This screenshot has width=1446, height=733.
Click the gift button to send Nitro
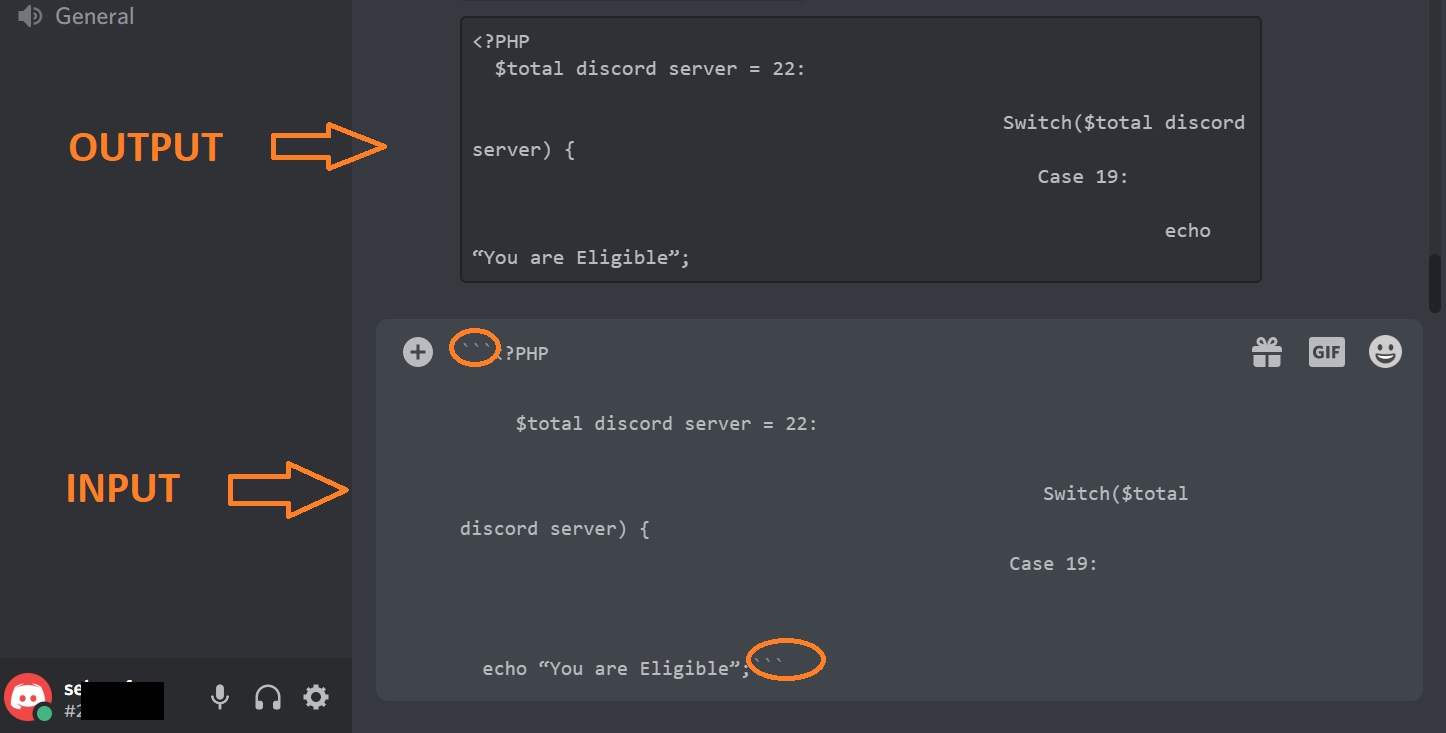click(x=1267, y=351)
